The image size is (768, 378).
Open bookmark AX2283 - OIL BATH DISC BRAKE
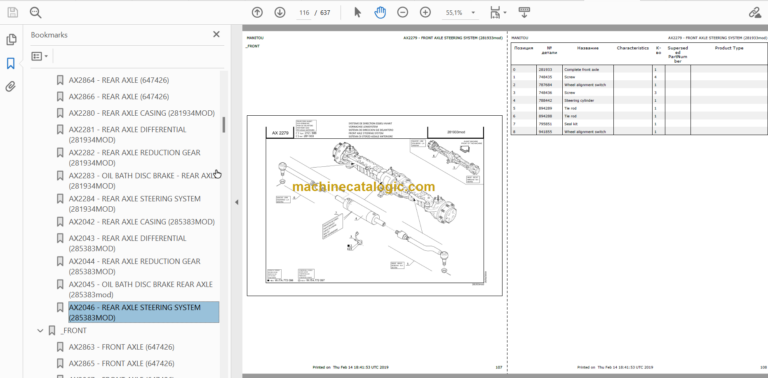(142, 181)
